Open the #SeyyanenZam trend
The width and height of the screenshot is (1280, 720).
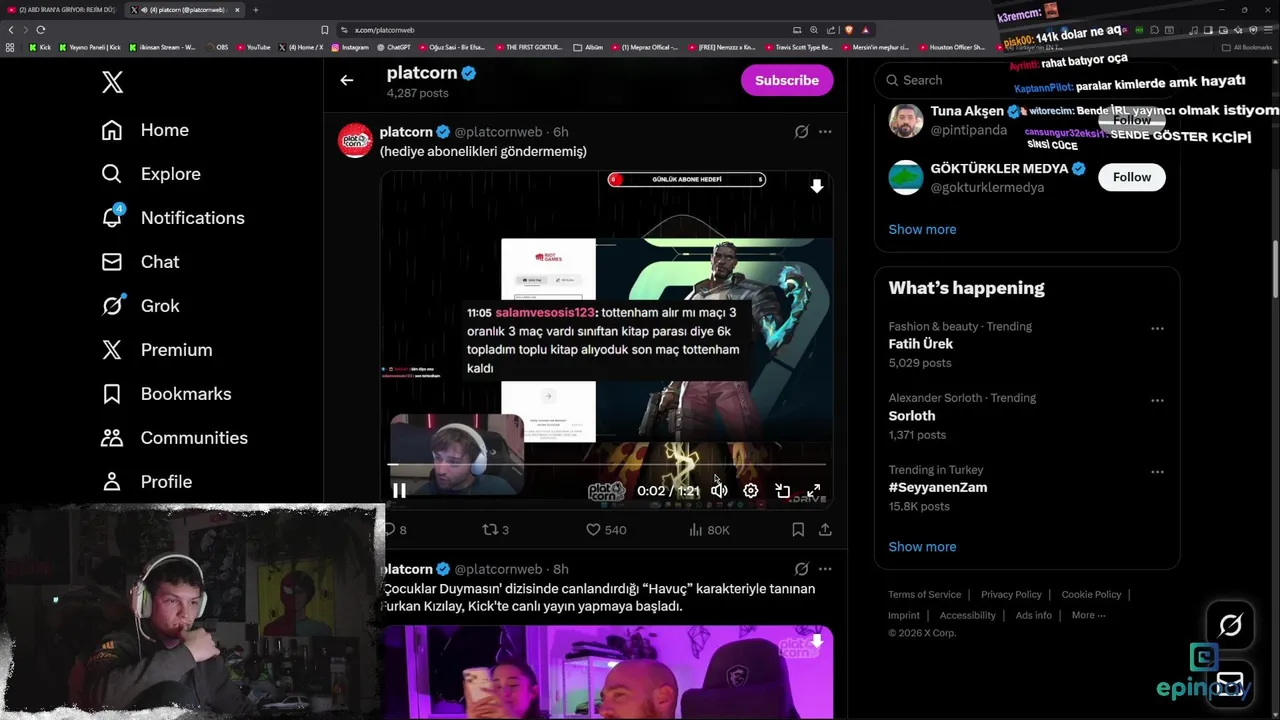coord(938,488)
